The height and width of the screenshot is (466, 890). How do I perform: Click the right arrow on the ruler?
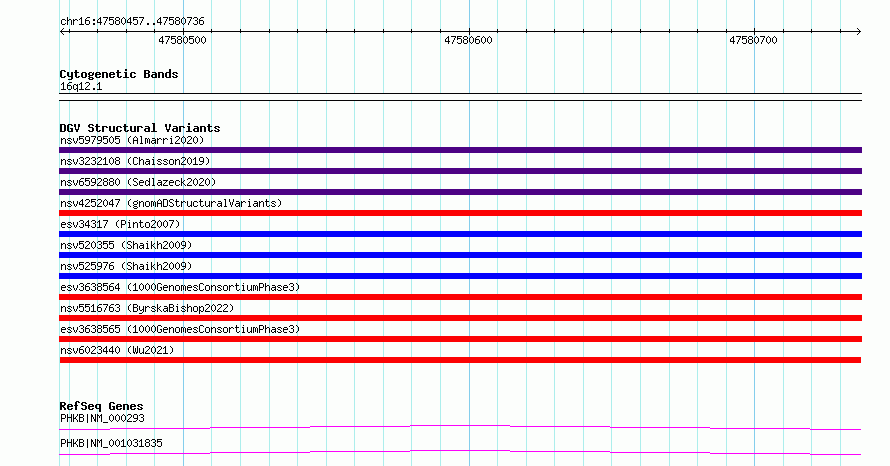[x=858, y=32]
